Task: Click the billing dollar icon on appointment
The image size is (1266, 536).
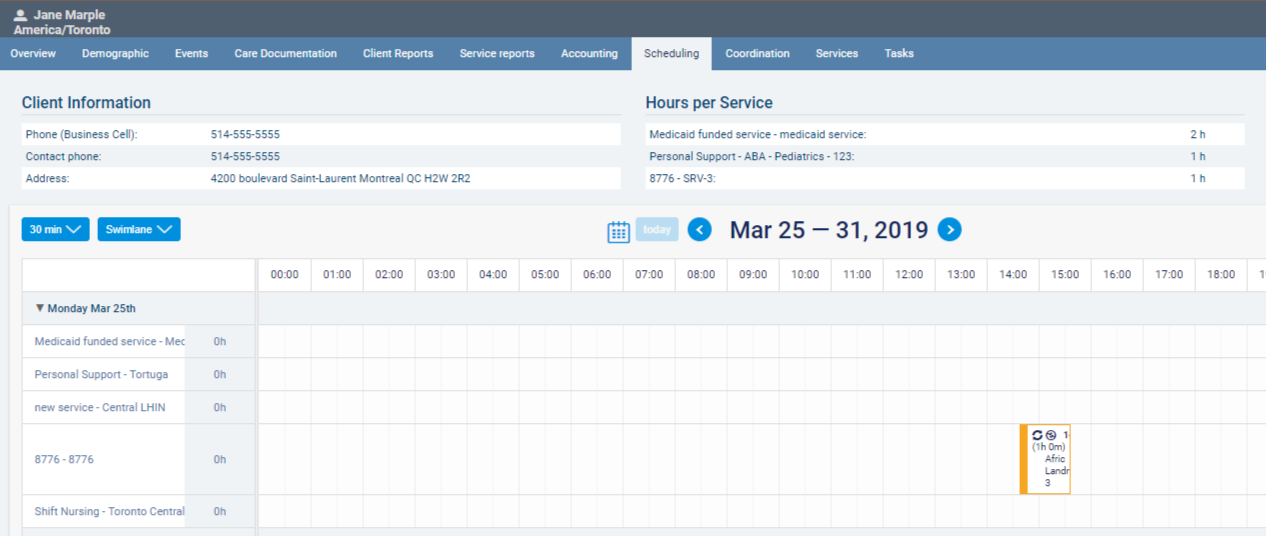Action: [1051, 435]
